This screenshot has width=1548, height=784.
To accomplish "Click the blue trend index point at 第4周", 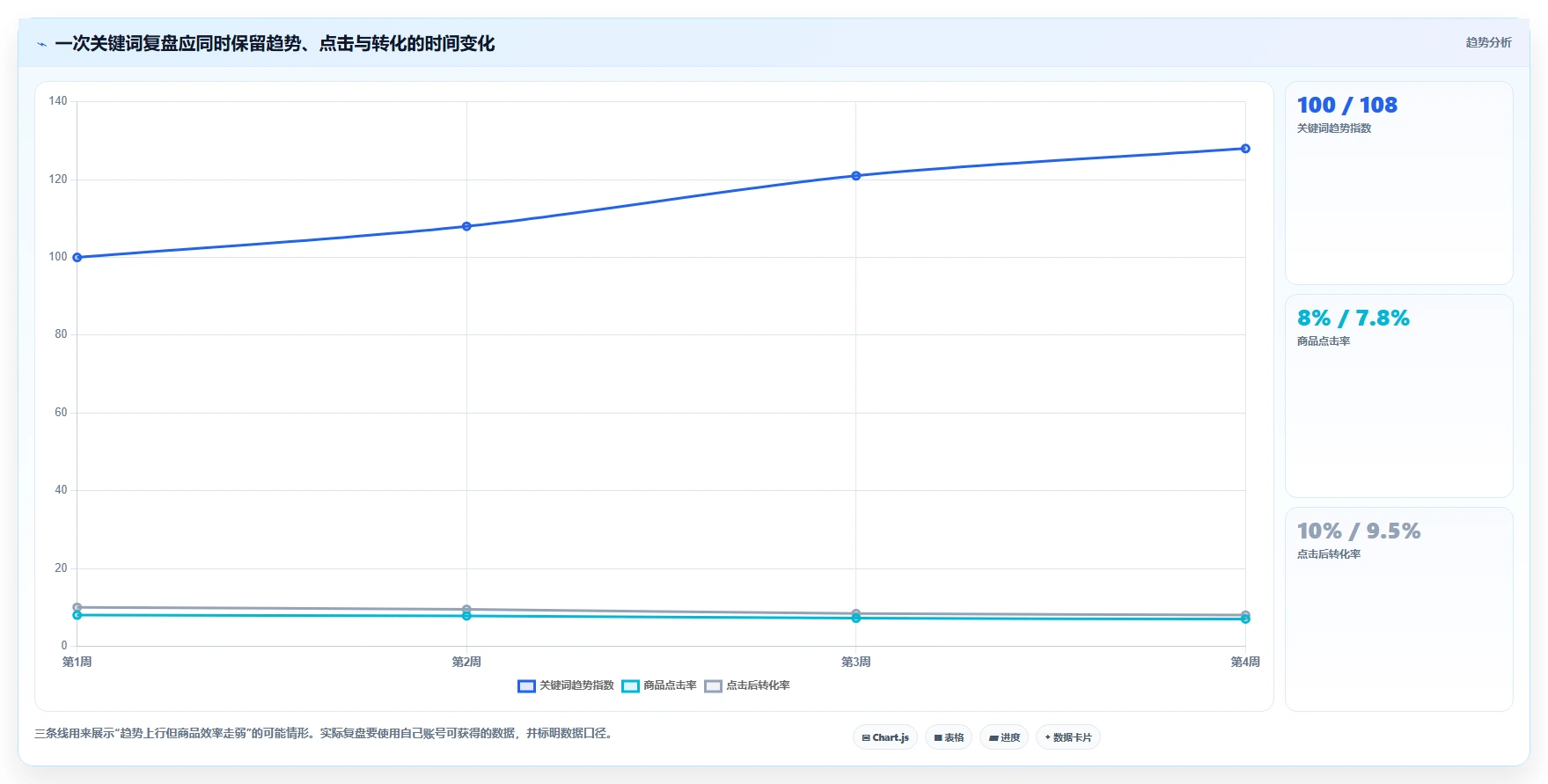I will [1245, 149].
